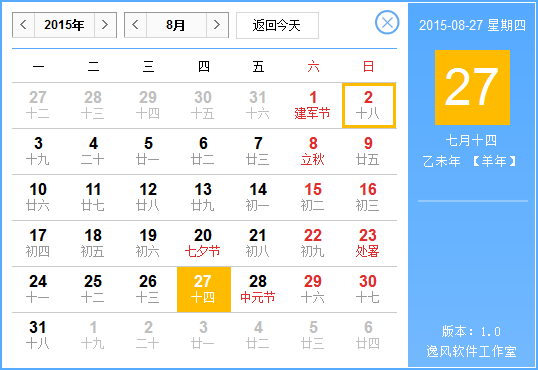538x370 pixels.
Task: Select greyed September 5 廿三
Action: tap(313, 335)
